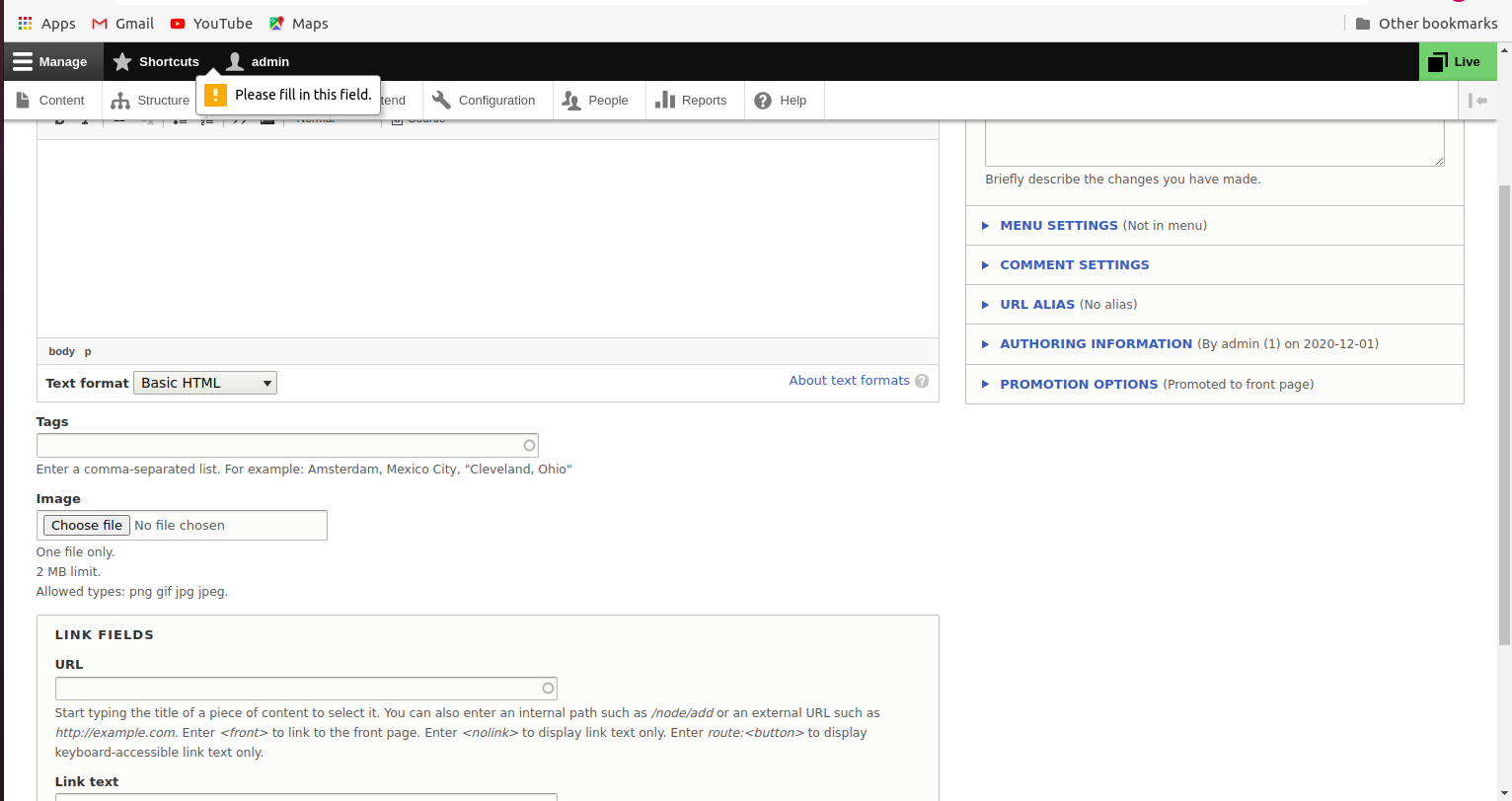Viewport: 1512px width, 801px height.
Task: Click inside the body editor area
Action: (x=488, y=239)
